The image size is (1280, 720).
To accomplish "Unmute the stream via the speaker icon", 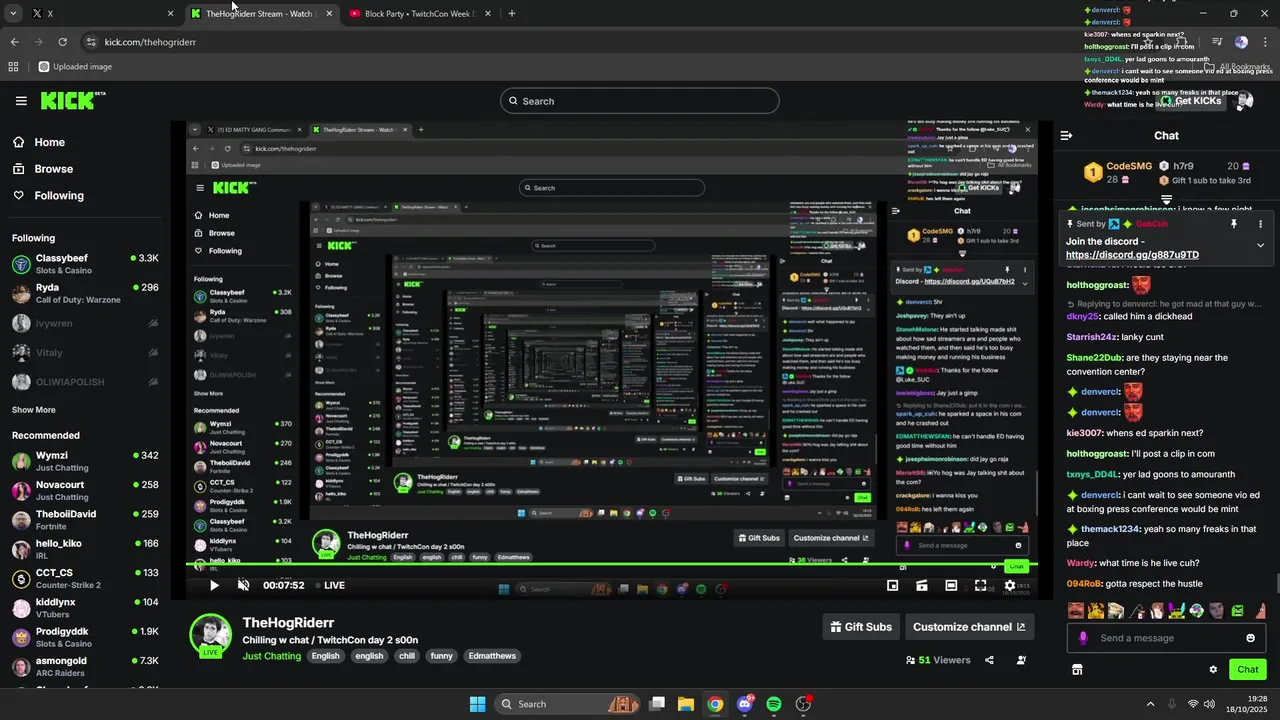I will pos(243,585).
